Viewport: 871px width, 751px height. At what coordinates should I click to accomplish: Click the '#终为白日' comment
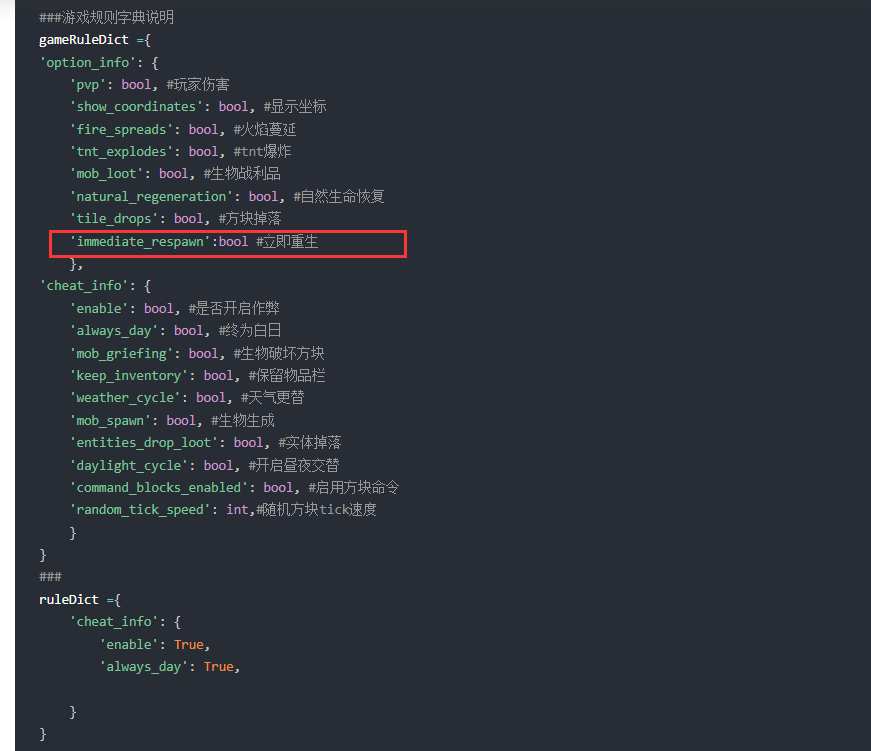(x=250, y=331)
